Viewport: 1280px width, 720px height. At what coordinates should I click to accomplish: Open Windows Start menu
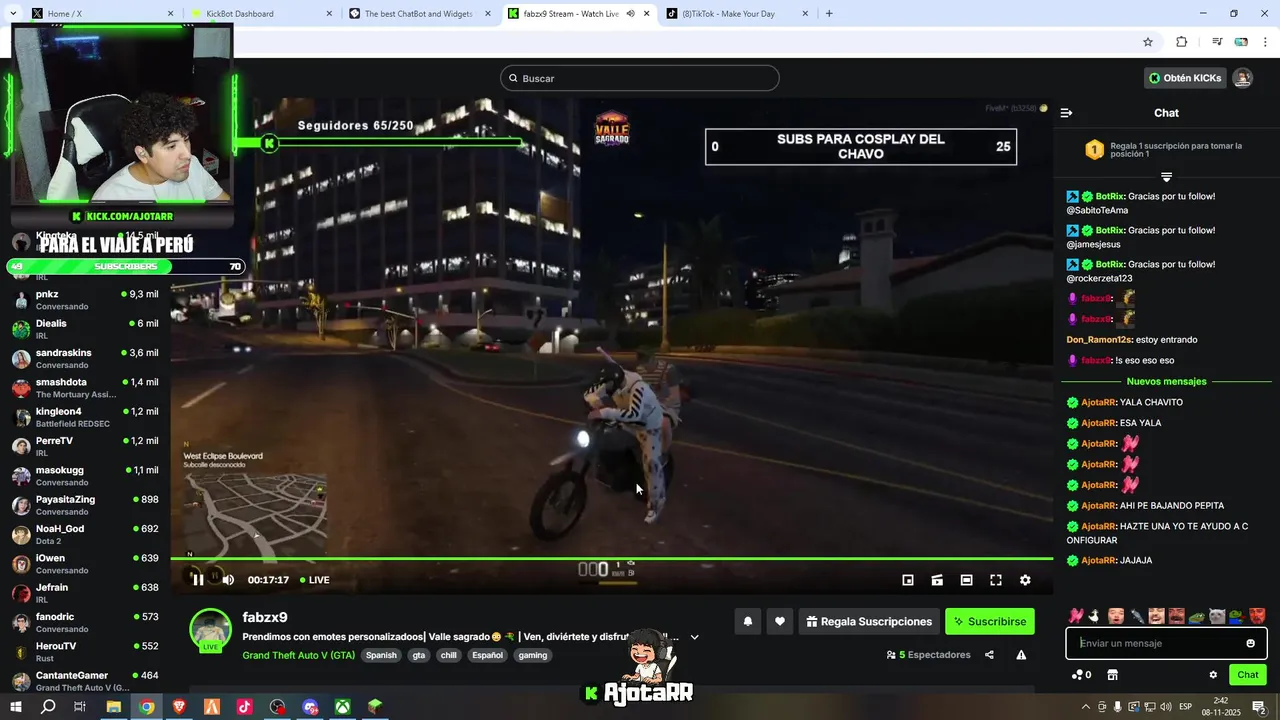(16, 707)
